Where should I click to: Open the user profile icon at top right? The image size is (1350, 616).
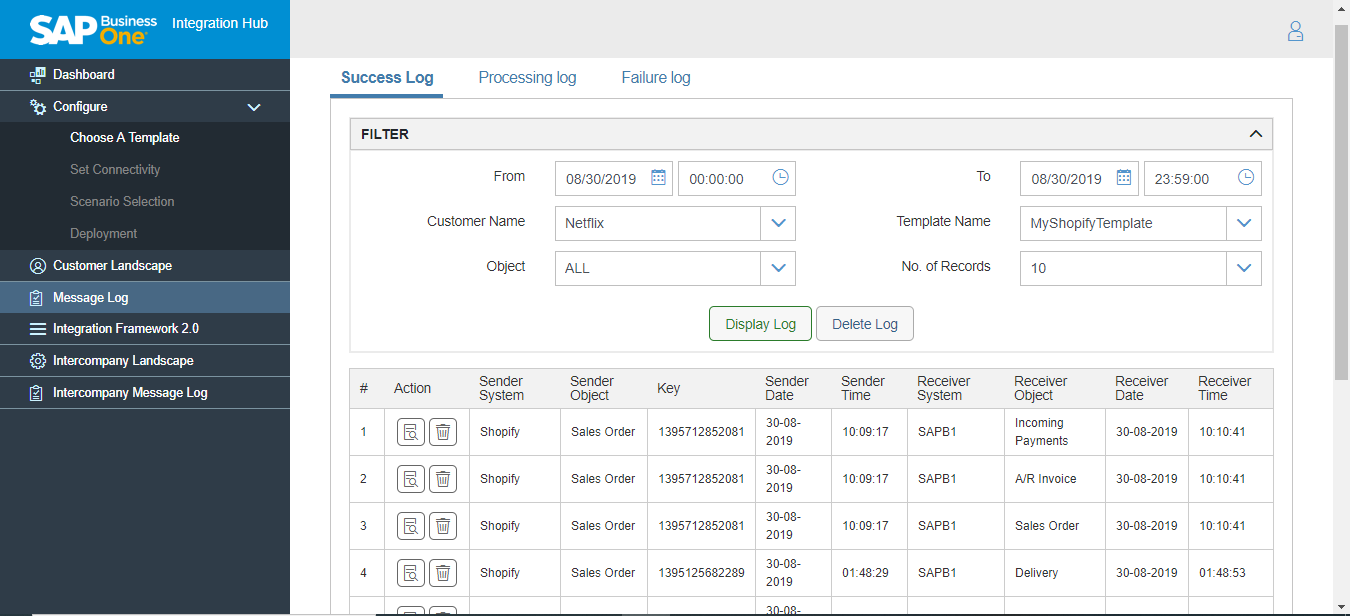click(x=1295, y=31)
